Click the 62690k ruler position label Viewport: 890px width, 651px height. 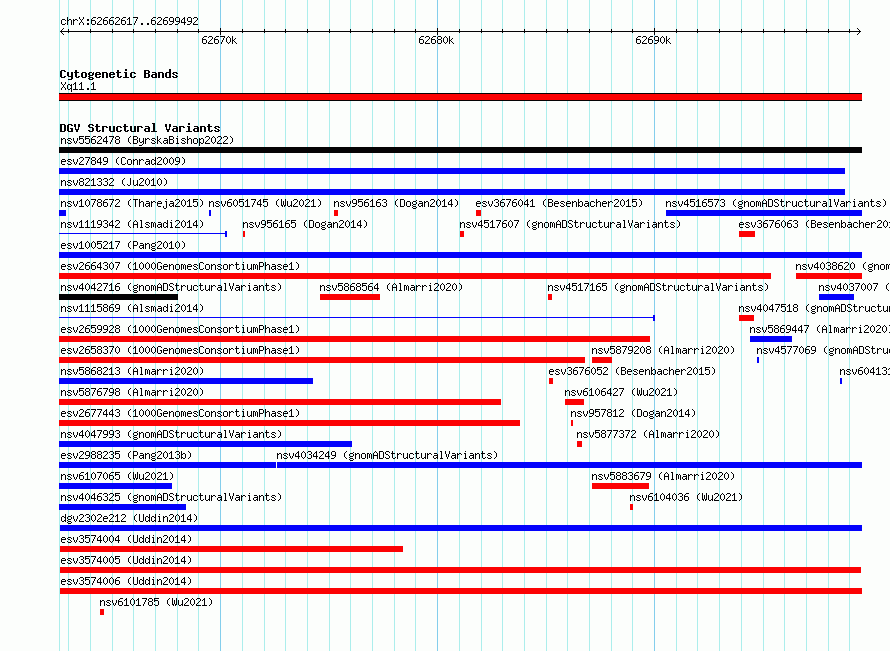click(653, 40)
